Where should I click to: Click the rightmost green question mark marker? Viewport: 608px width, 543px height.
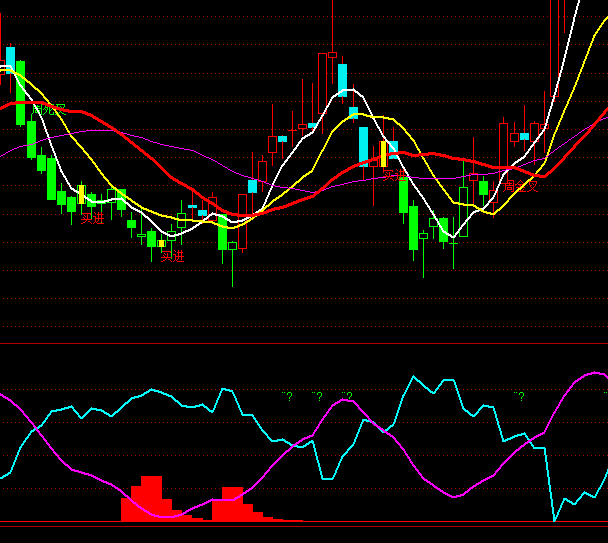click(x=518, y=397)
